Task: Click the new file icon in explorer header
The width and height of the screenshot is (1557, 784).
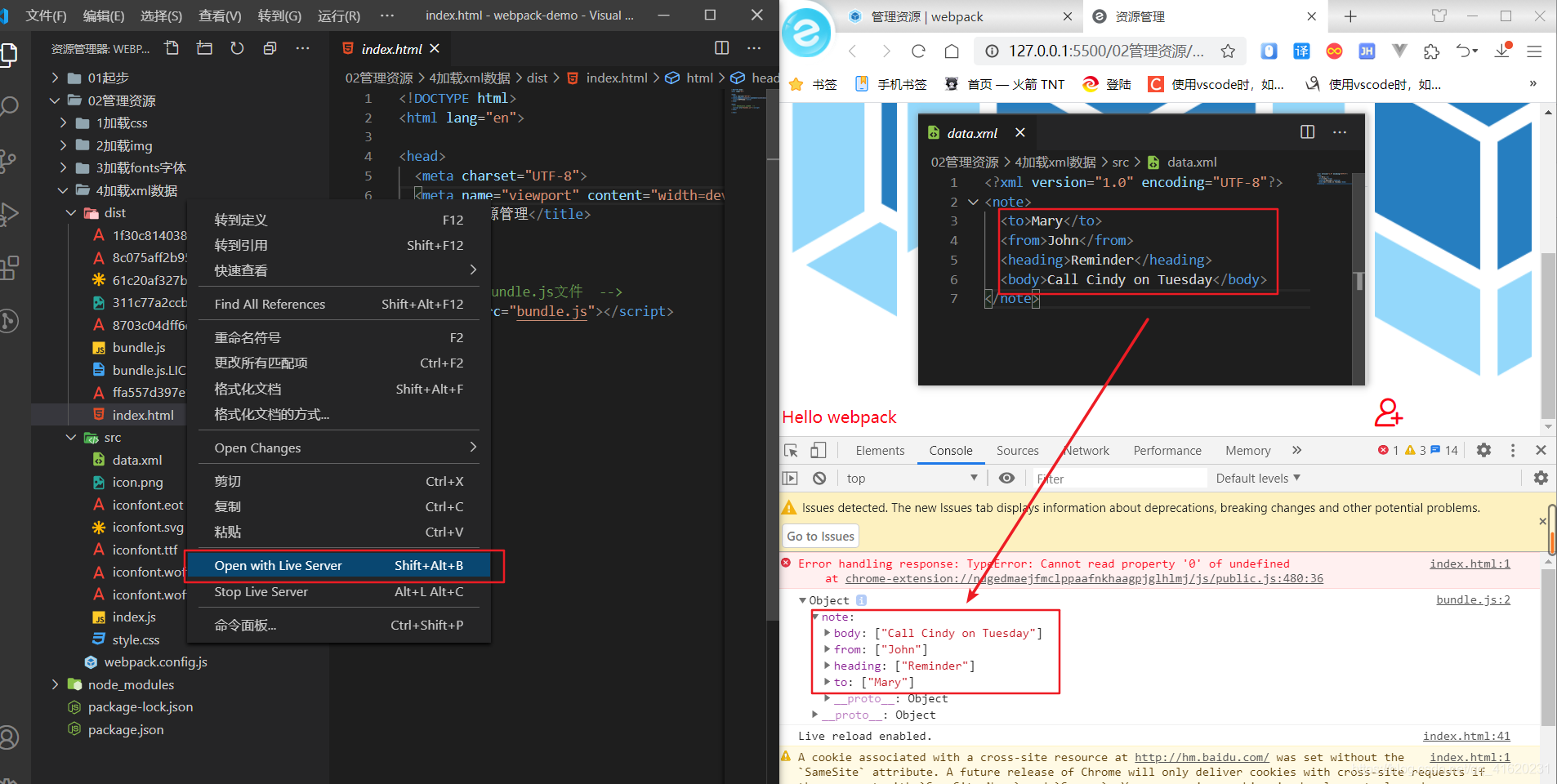Action: tap(172, 48)
